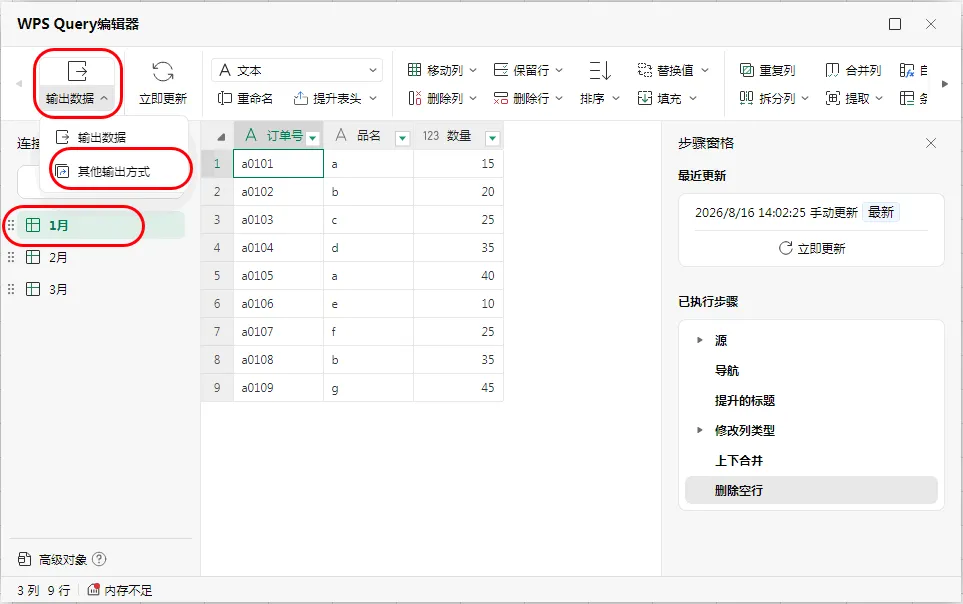The image size is (963, 604).
Task: Click cell a0109
Action: (278, 388)
